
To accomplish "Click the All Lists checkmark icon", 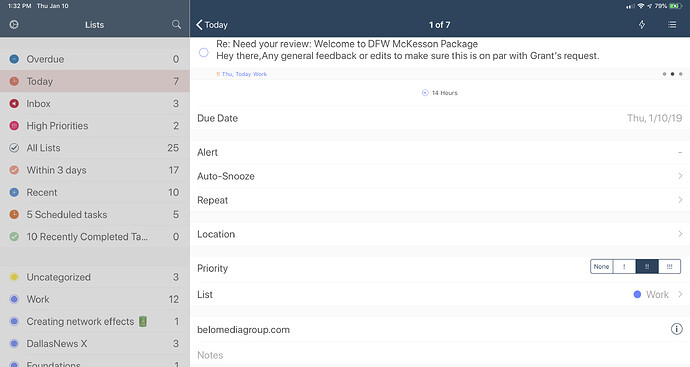I will pos(14,148).
